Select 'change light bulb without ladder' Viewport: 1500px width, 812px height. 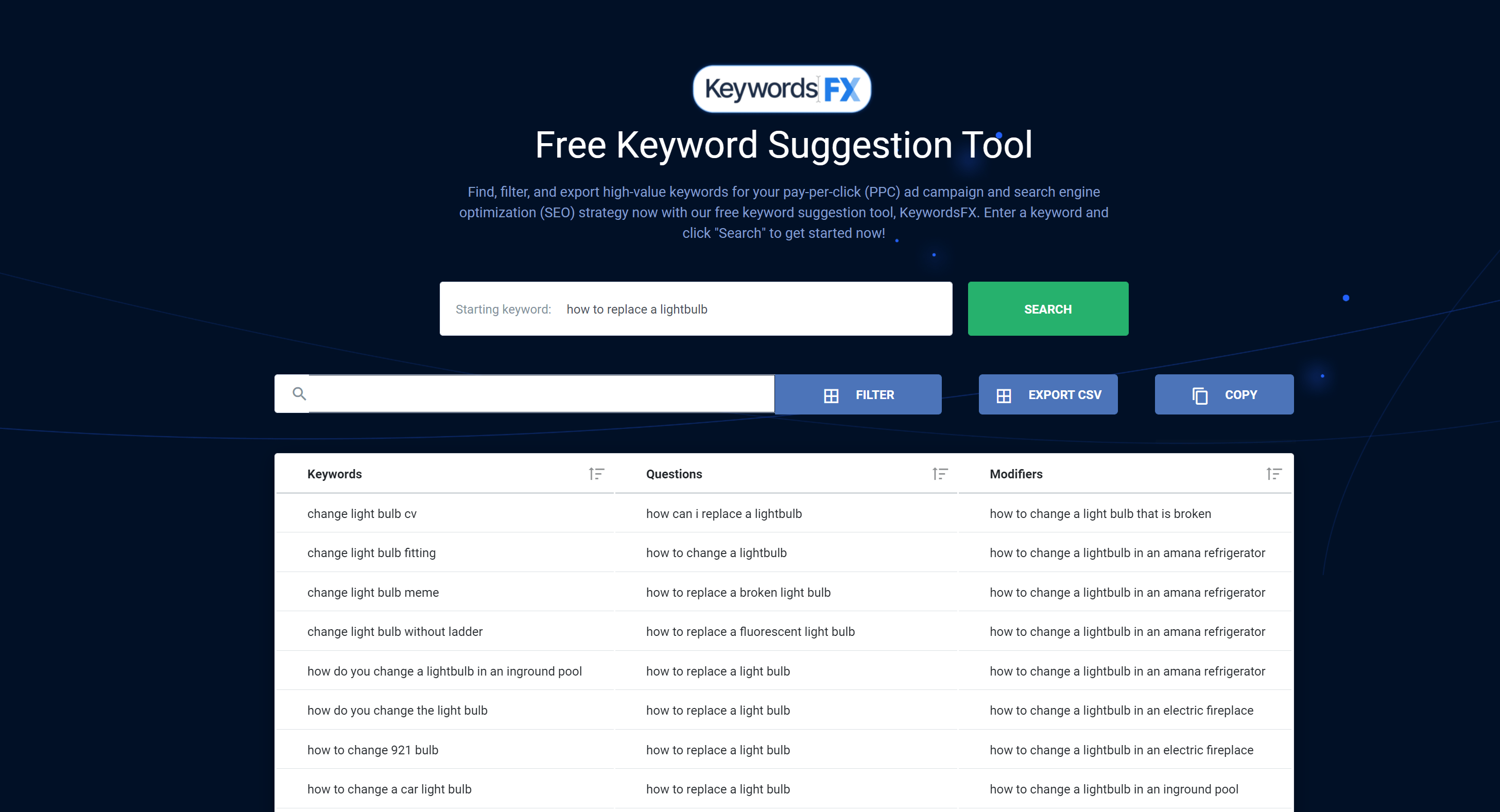395,632
